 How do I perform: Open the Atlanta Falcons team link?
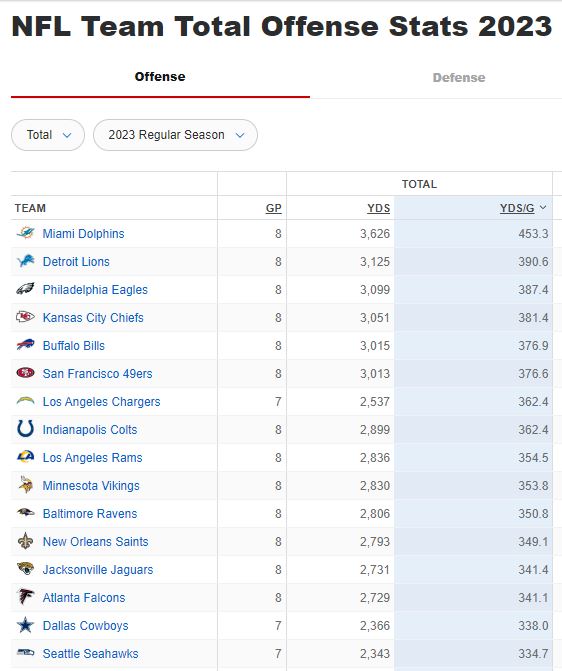pyautogui.click(x=84, y=597)
